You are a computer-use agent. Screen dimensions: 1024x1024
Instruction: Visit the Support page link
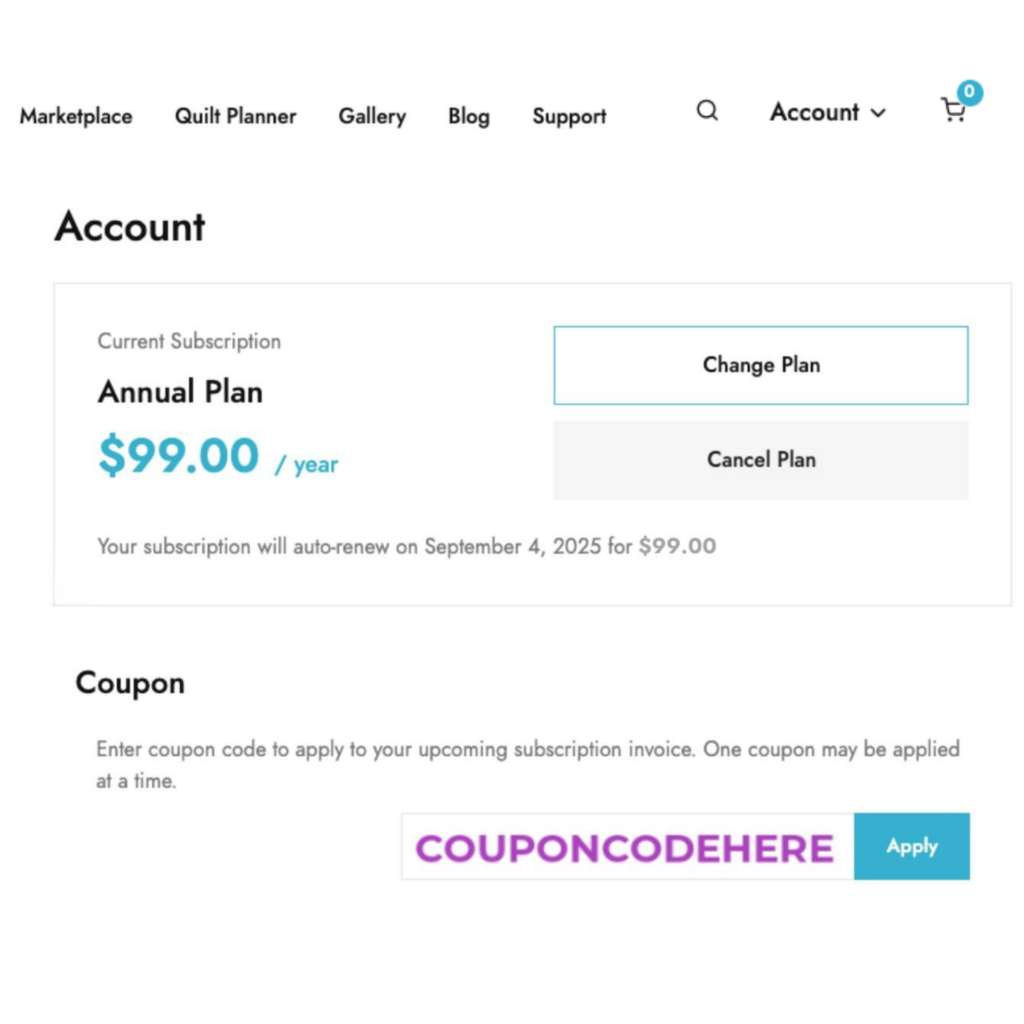569,116
